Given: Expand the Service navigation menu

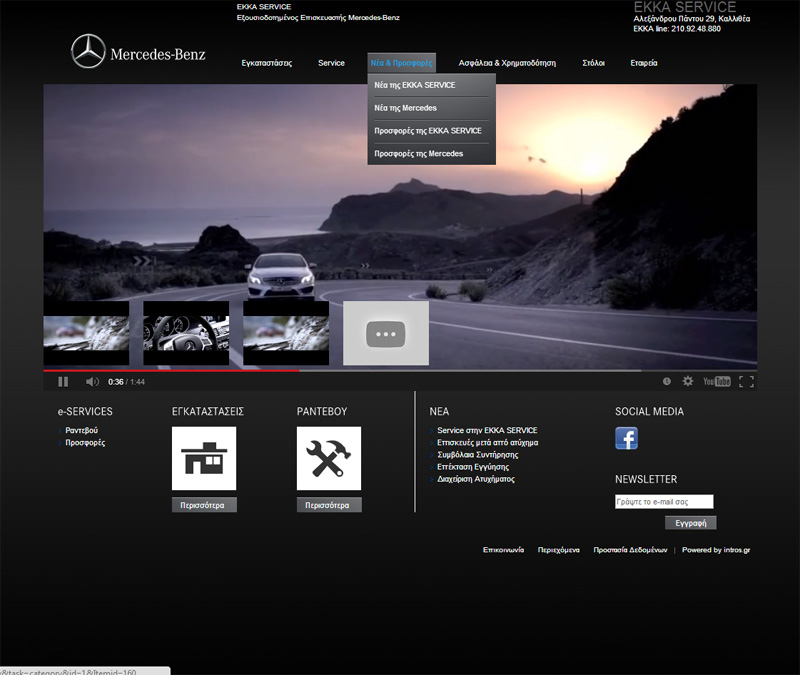Looking at the screenshot, I should point(331,63).
